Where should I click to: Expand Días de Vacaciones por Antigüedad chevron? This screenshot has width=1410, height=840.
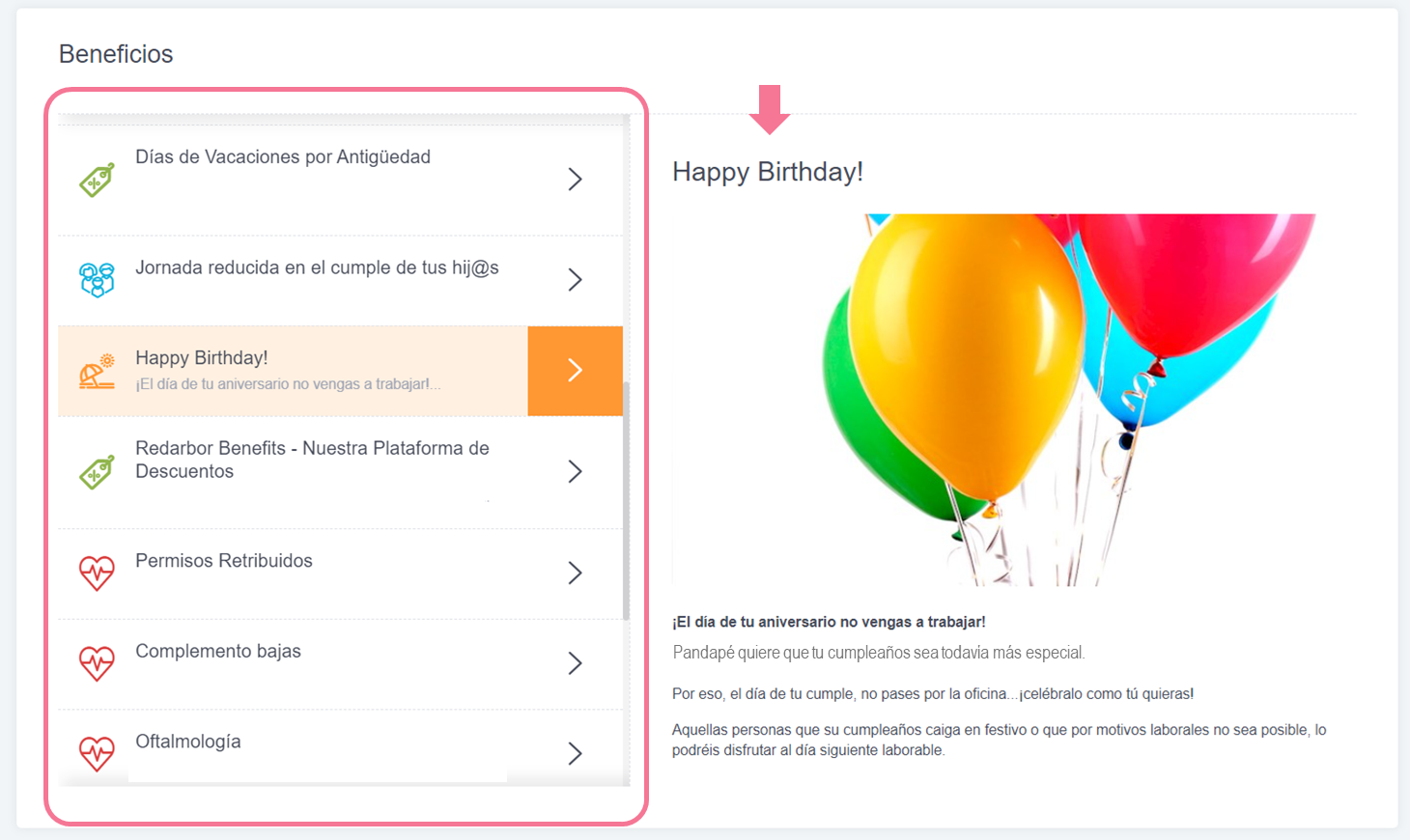coord(575,180)
